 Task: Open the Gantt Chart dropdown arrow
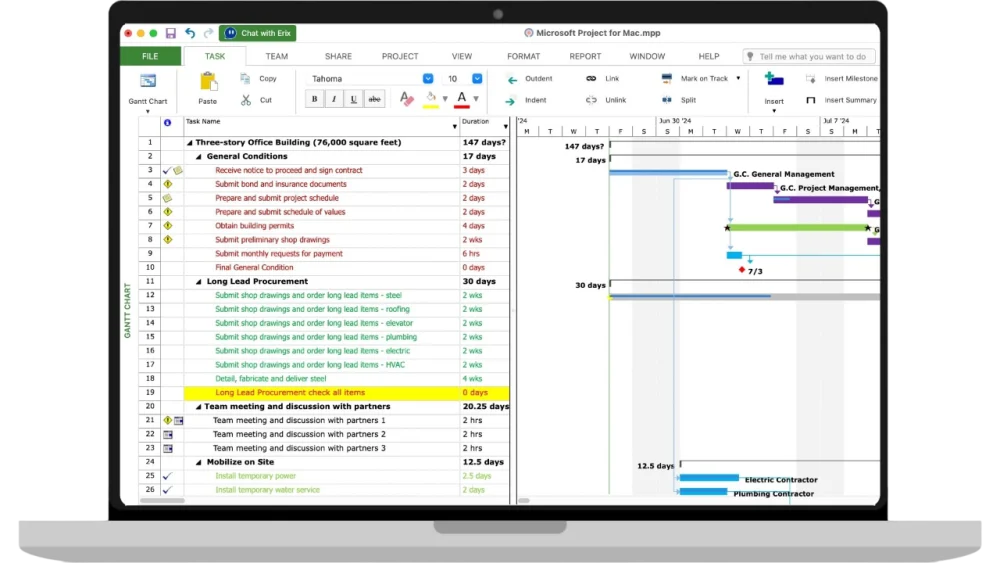148,112
